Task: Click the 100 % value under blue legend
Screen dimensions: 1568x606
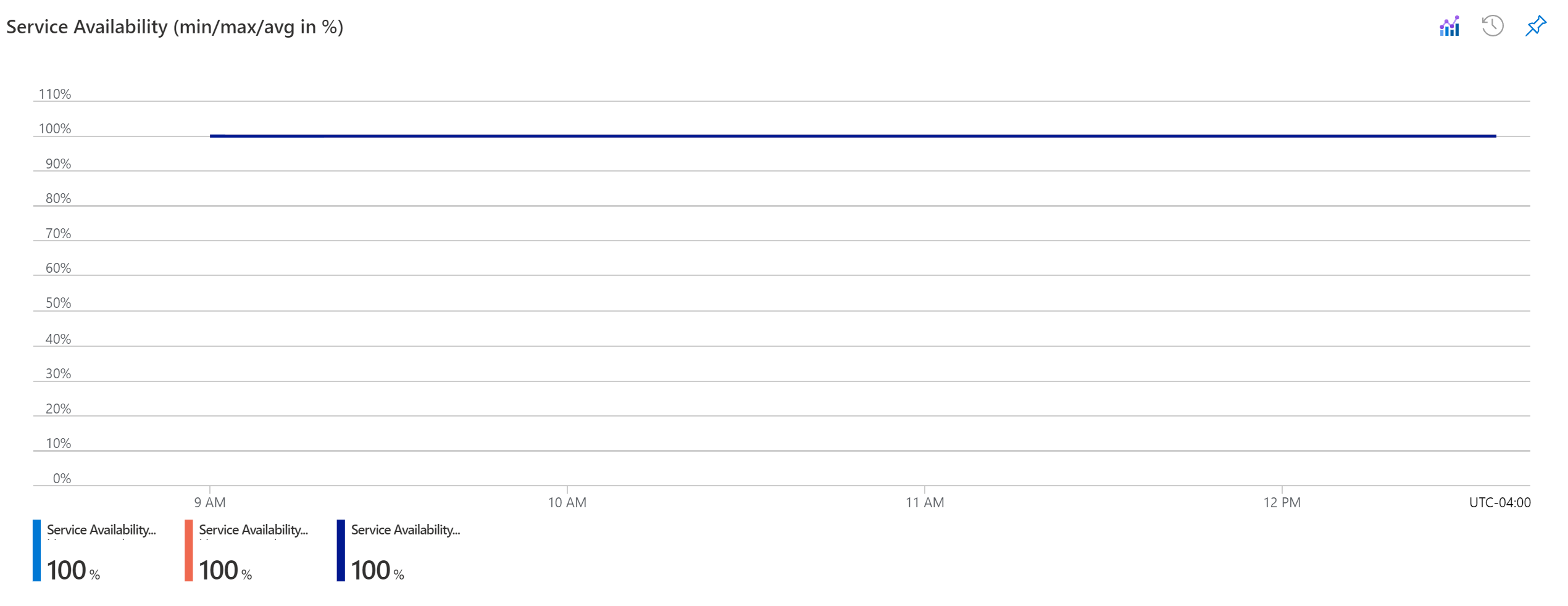Action: [73, 570]
